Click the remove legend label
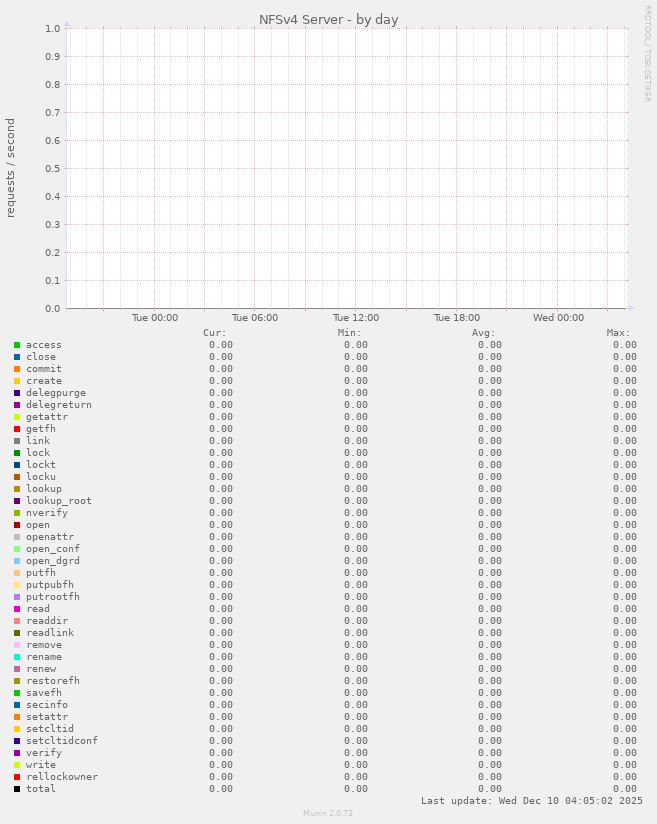The height and width of the screenshot is (824, 657). [44, 645]
